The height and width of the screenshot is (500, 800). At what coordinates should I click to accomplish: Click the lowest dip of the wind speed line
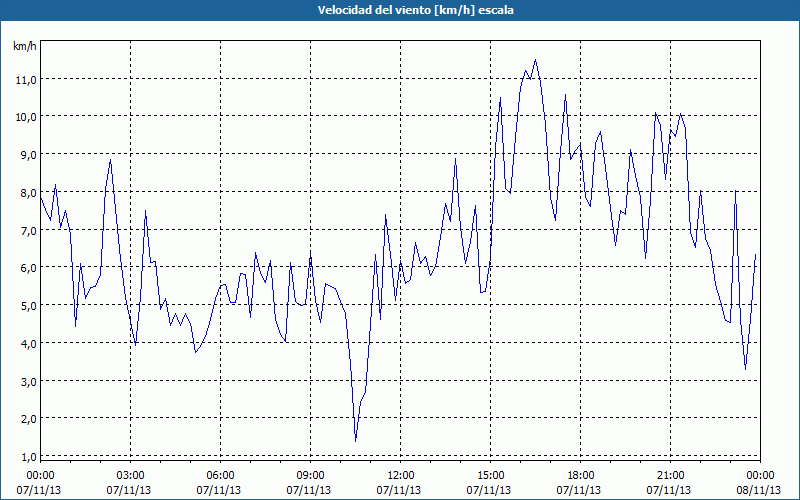(356, 441)
